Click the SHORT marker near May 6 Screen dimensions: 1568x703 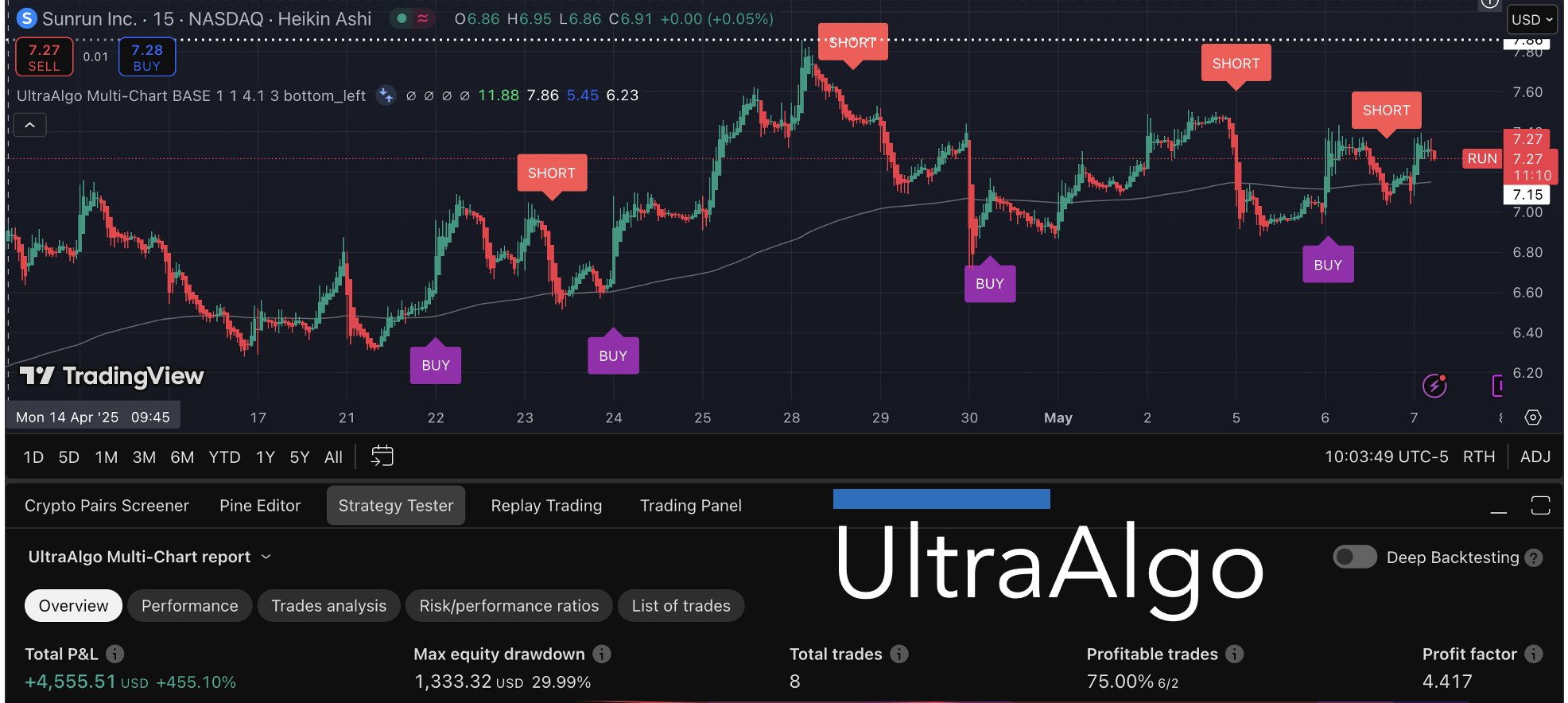1386,111
